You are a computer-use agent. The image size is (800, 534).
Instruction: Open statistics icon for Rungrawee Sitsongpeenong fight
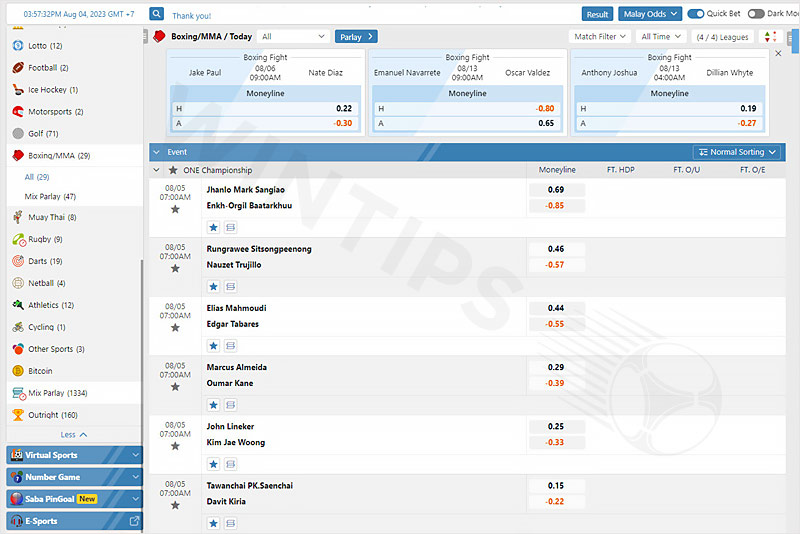[x=231, y=286]
